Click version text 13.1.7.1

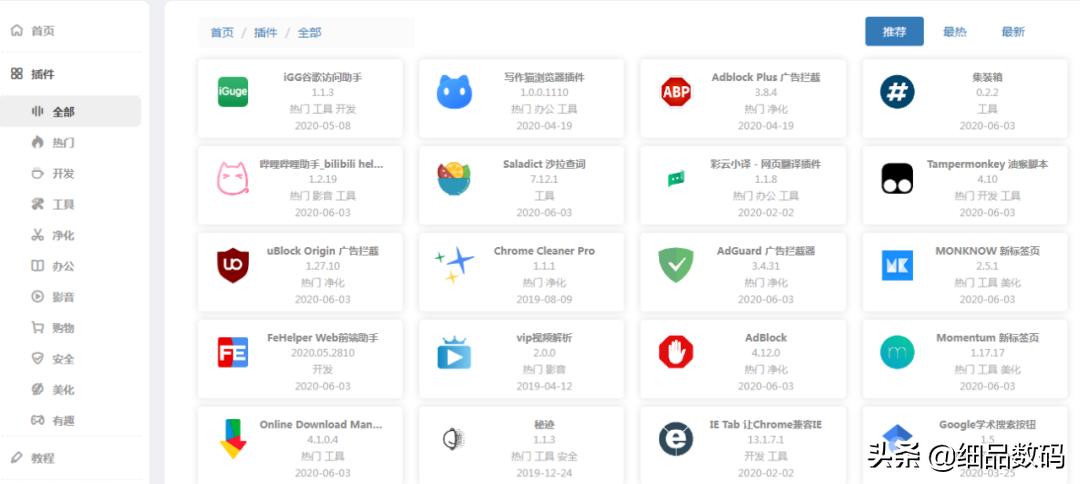click(x=766, y=440)
